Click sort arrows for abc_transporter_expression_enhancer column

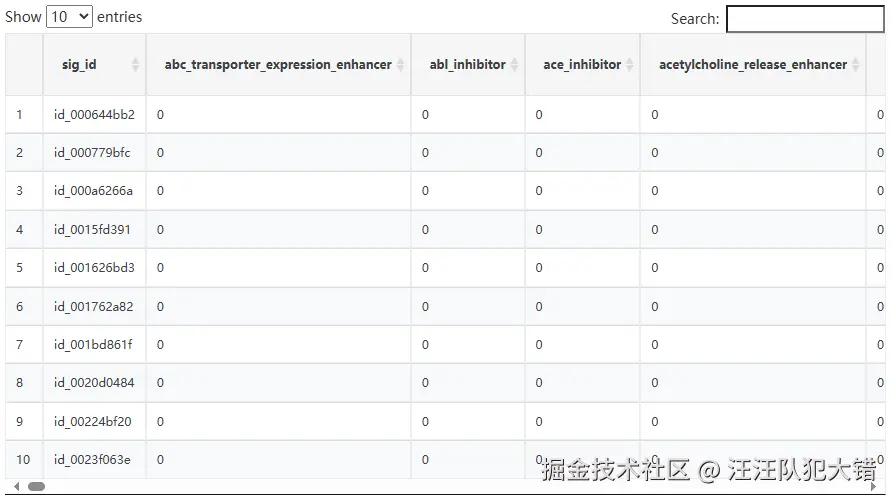click(x=401, y=65)
